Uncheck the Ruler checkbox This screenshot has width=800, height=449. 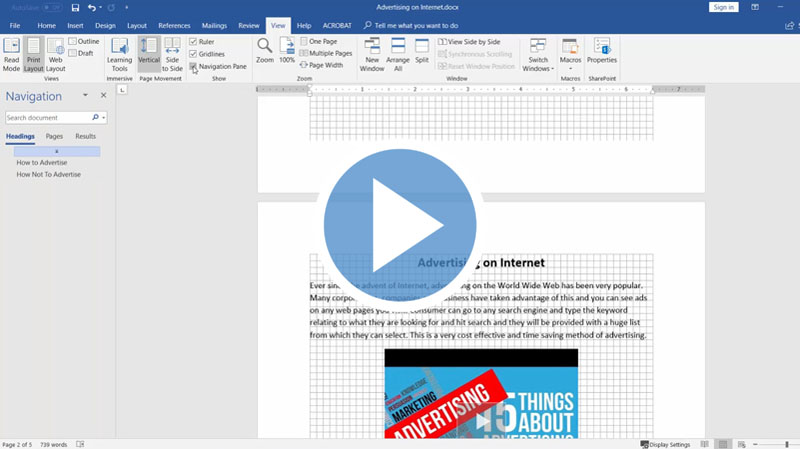point(193,42)
